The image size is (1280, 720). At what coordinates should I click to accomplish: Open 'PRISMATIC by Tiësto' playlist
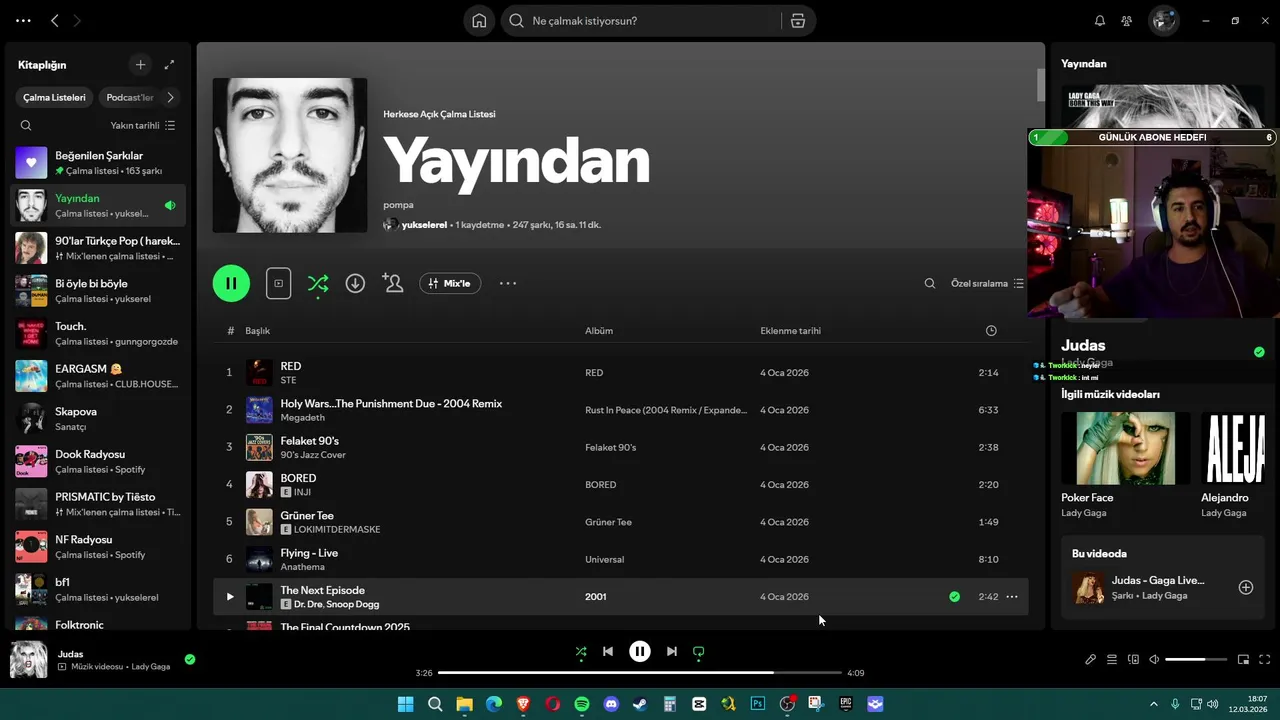coord(98,504)
